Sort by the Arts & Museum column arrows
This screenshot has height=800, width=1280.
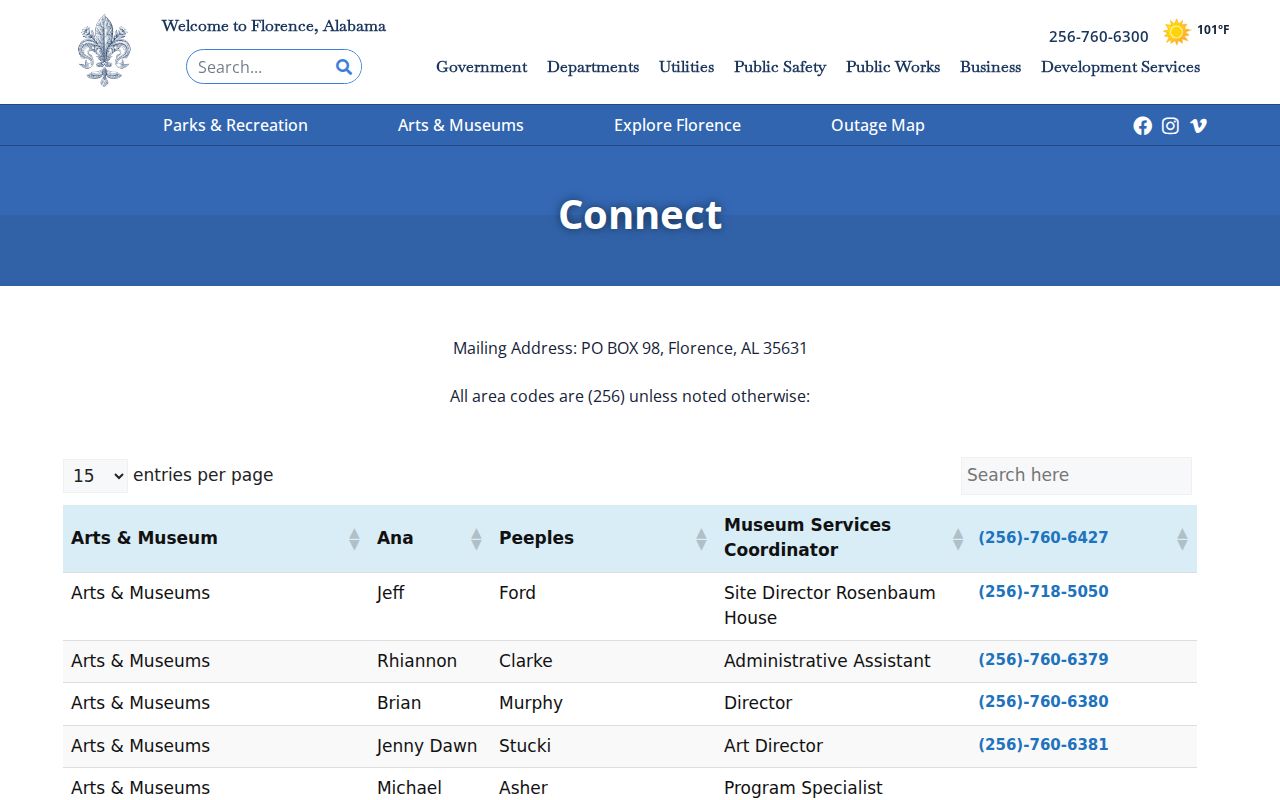[x=354, y=539]
